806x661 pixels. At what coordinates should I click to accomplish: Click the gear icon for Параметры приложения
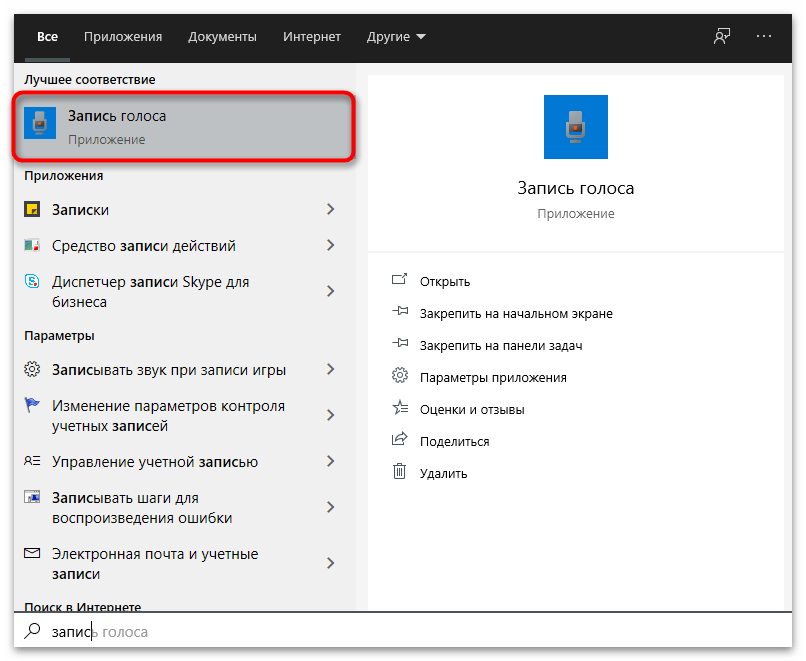tap(400, 377)
